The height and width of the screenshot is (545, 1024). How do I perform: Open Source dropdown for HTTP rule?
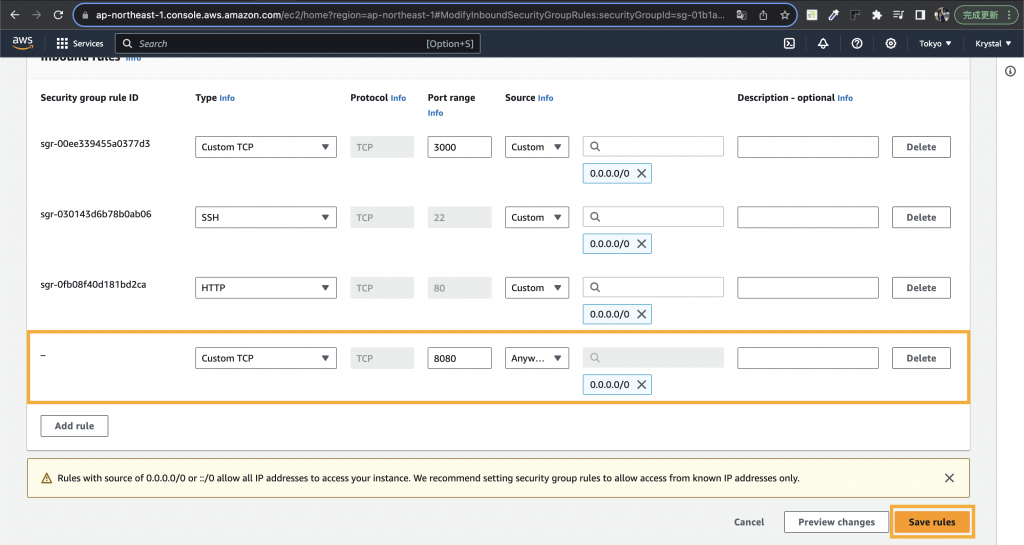(537, 288)
